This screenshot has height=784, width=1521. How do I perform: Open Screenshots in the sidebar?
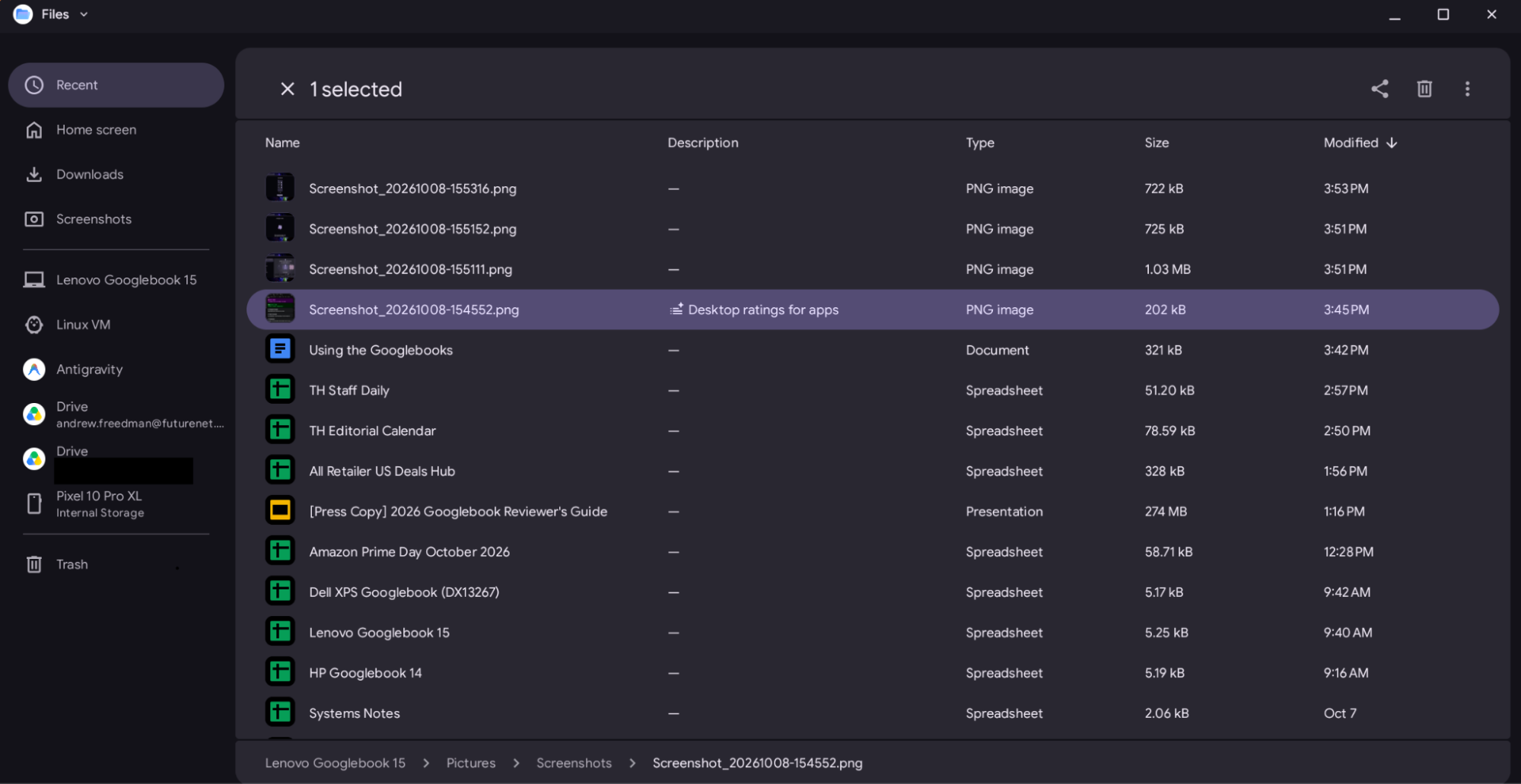pyautogui.click(x=116, y=219)
